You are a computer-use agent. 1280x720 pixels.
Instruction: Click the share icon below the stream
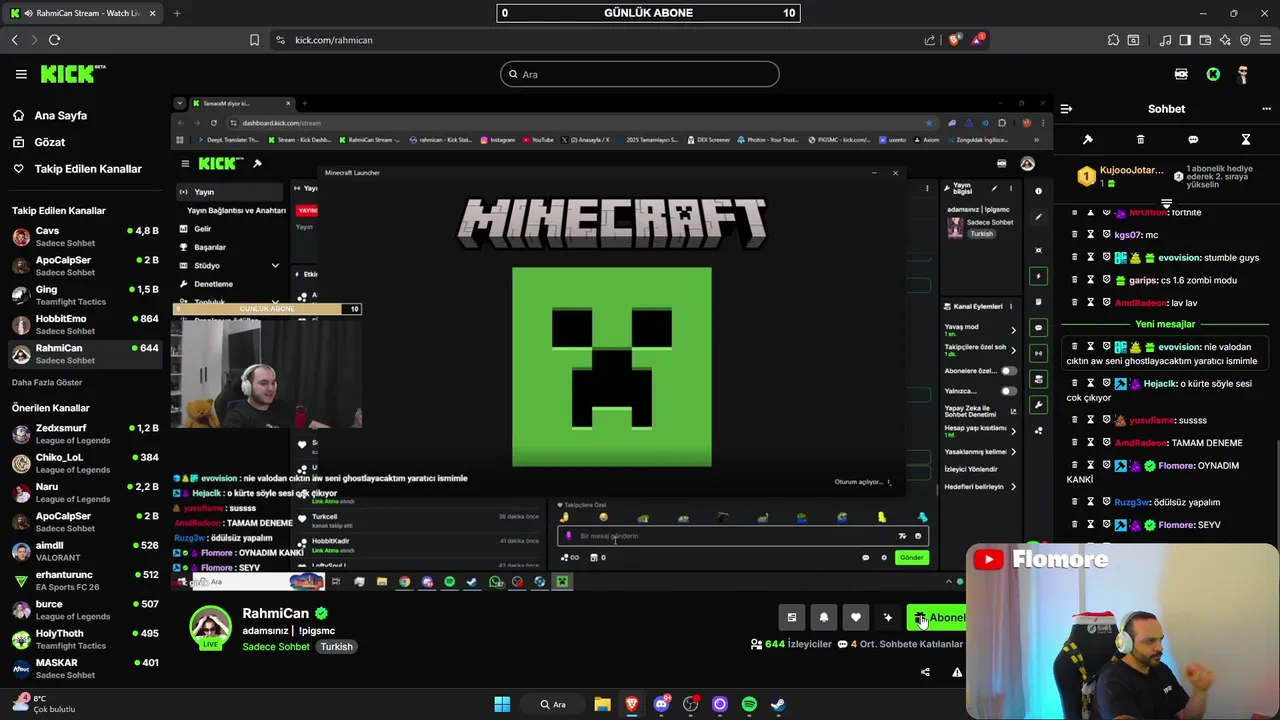(x=925, y=672)
